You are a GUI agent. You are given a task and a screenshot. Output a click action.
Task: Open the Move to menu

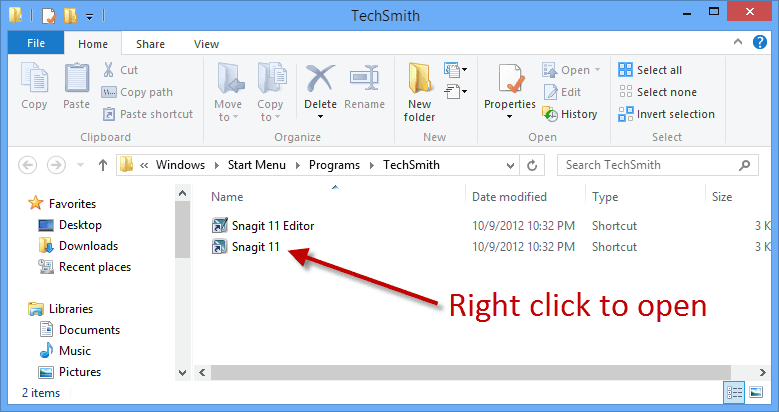(x=228, y=92)
